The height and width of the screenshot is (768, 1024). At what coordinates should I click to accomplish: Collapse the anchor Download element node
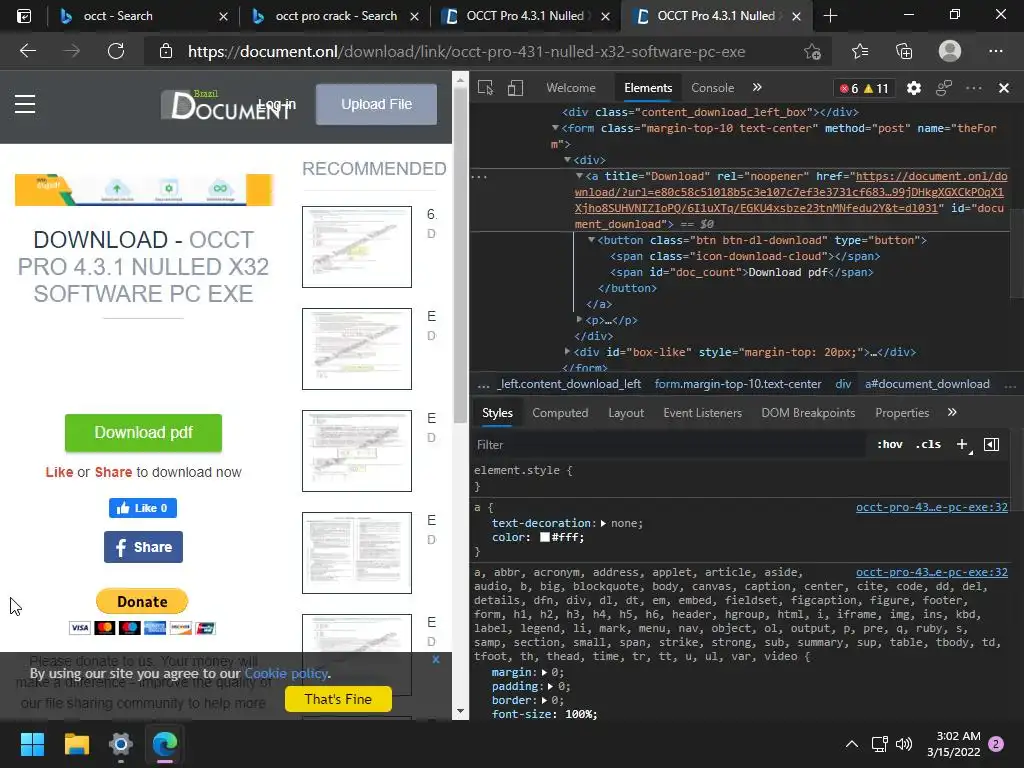[x=579, y=176]
